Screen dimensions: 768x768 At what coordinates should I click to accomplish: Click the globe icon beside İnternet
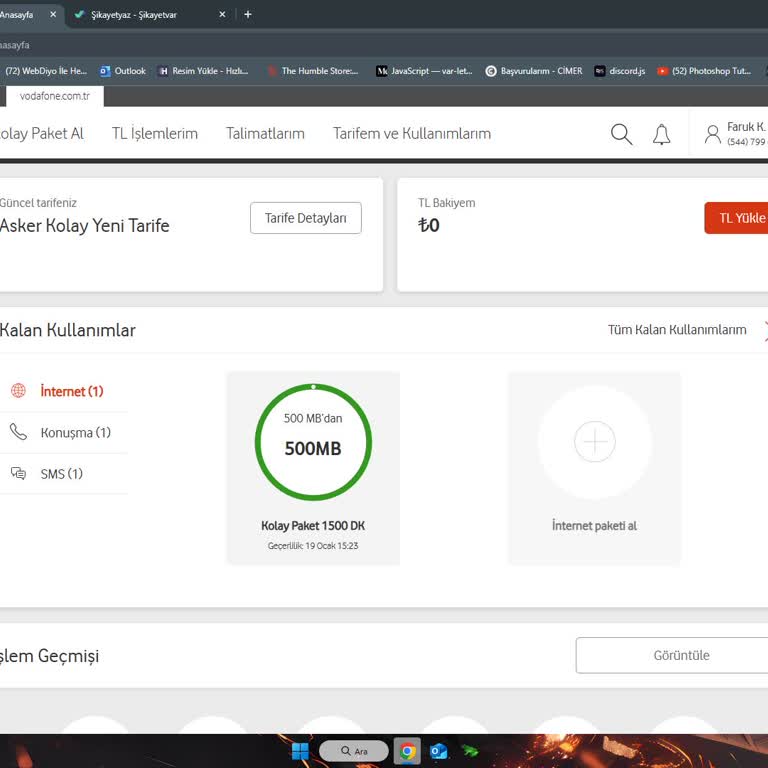coord(18,391)
